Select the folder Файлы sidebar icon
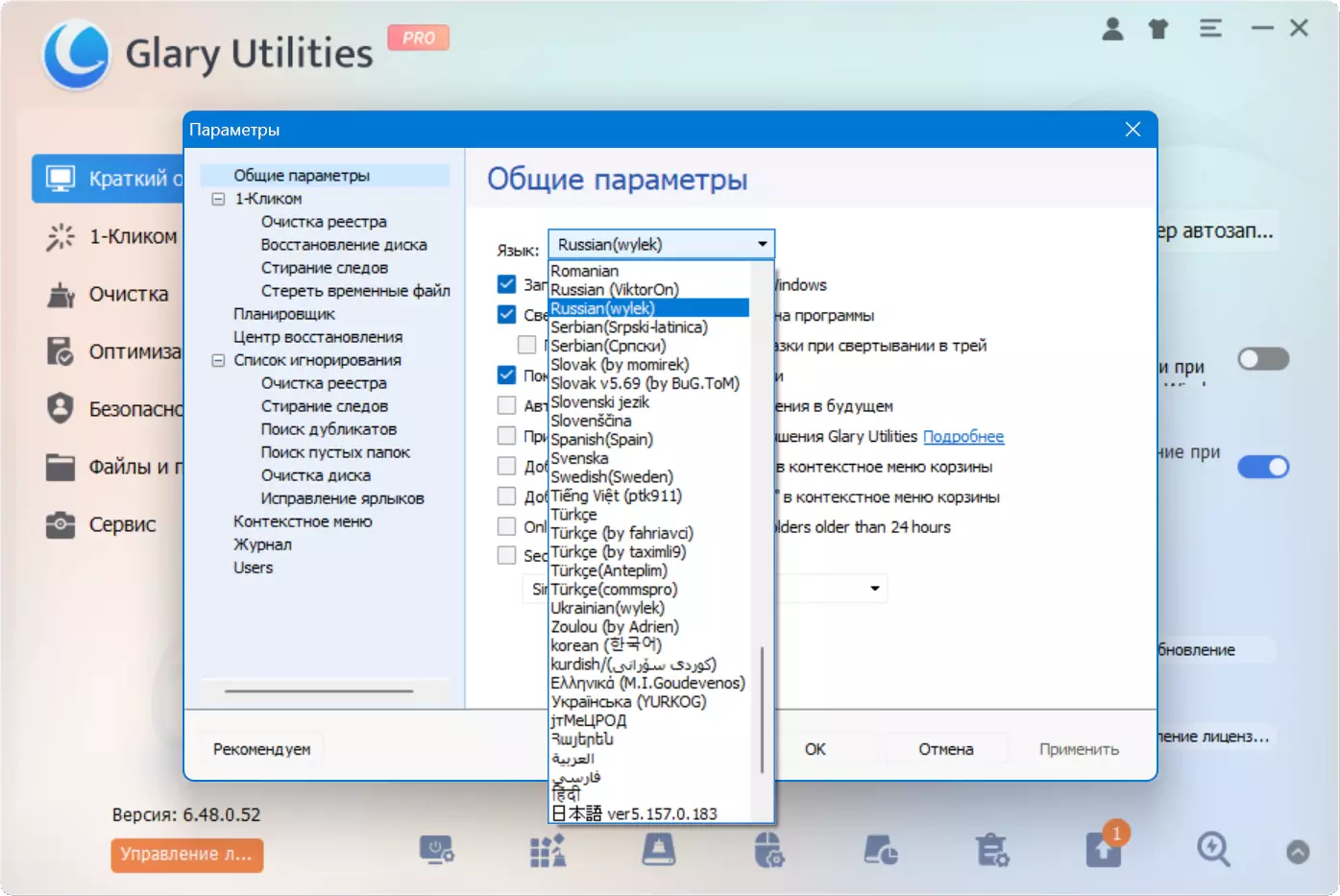1340x896 pixels. pos(61,467)
